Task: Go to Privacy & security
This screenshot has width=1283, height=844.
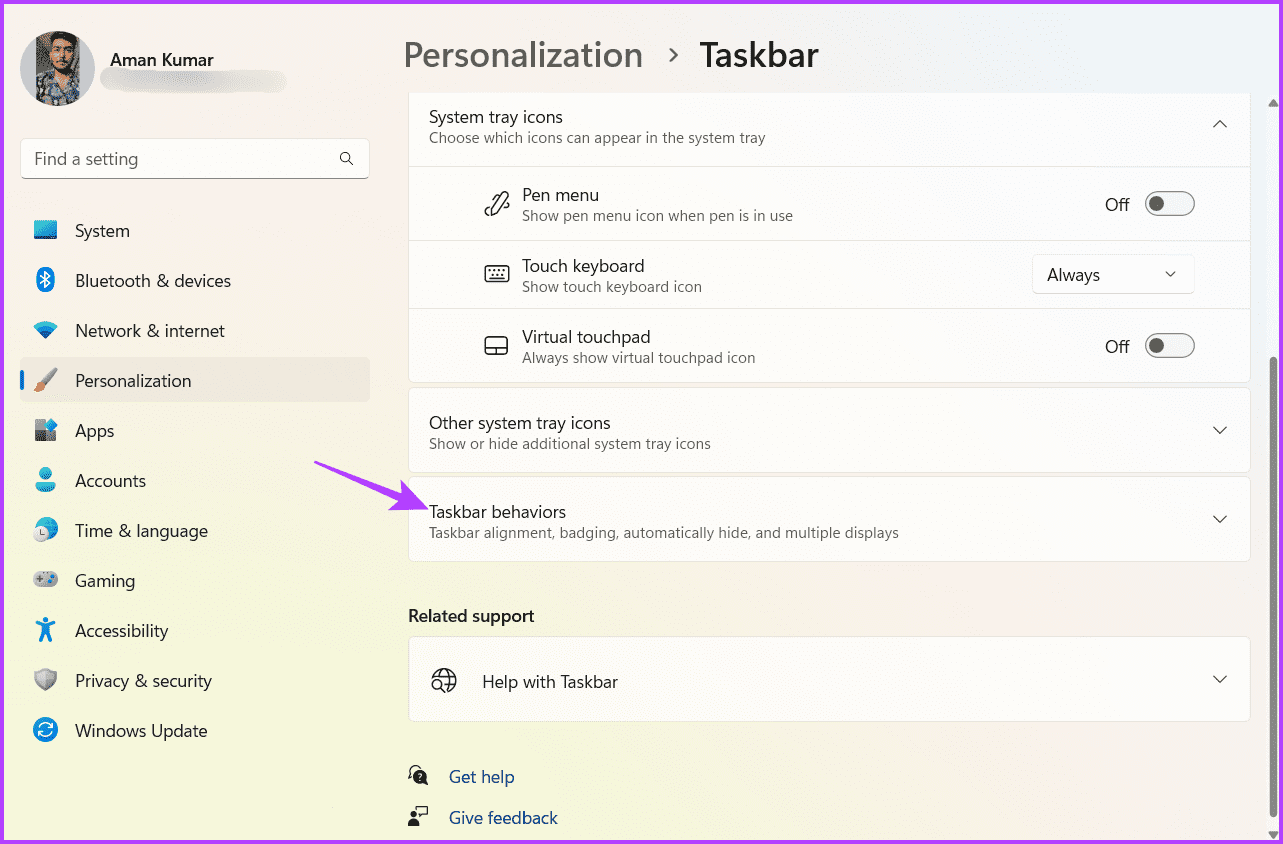Action: [x=195, y=681]
